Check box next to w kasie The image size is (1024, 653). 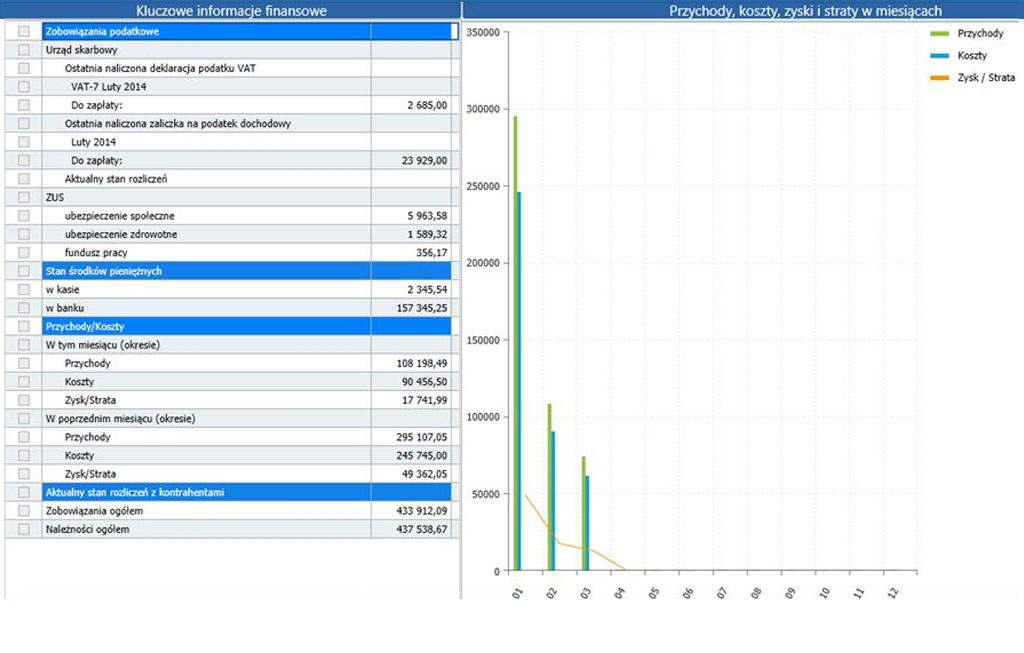click(24, 289)
